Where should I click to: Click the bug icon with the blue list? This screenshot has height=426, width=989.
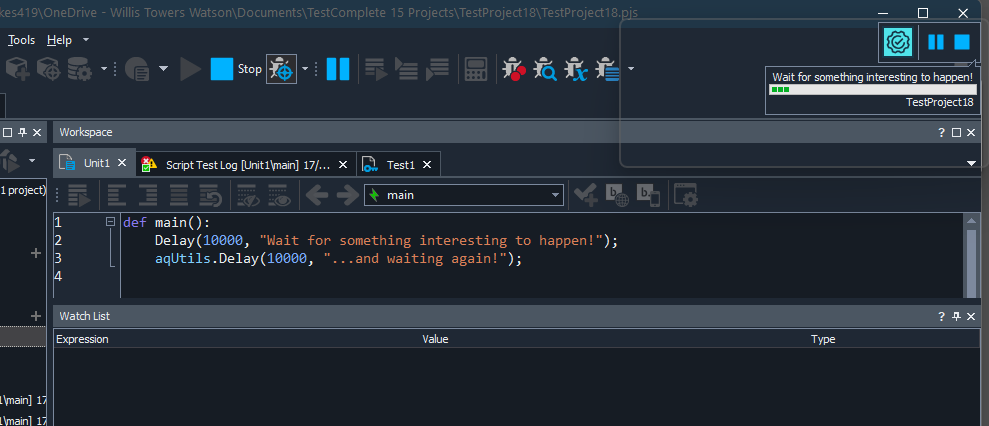pyautogui.click(x=607, y=69)
